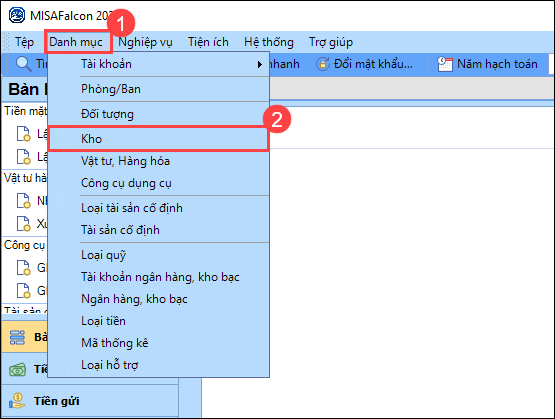
Task: Open the Hệ thống menu
Action: tap(269, 42)
